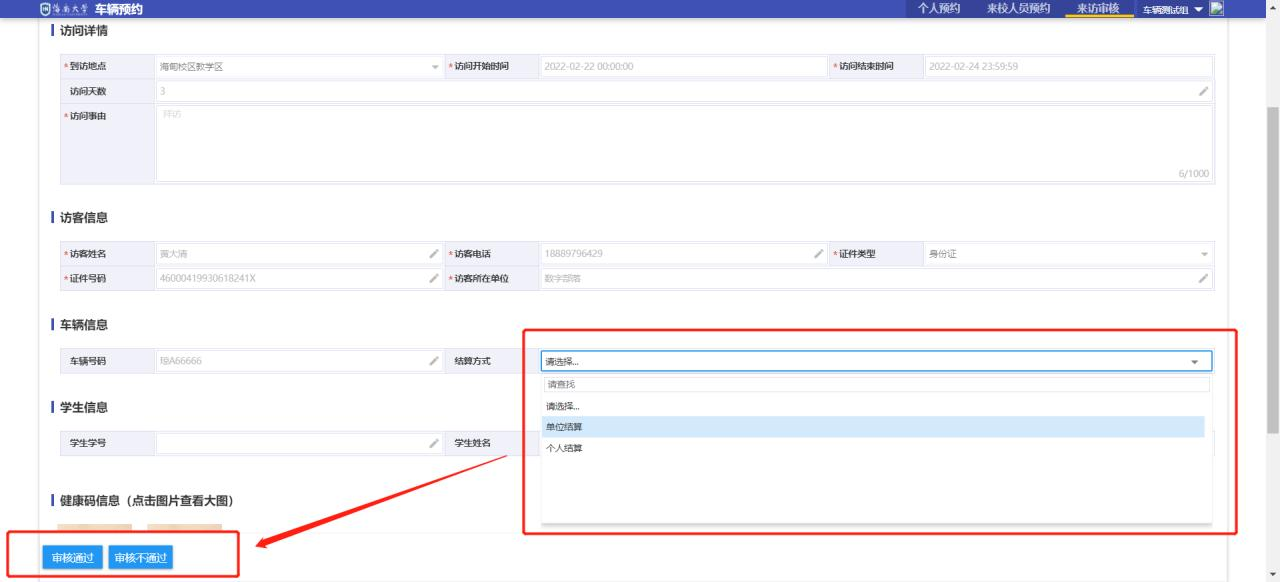Viewport: 1280px width, 582px height.
Task: Reject using 审核不通过 button
Action: coord(140,558)
